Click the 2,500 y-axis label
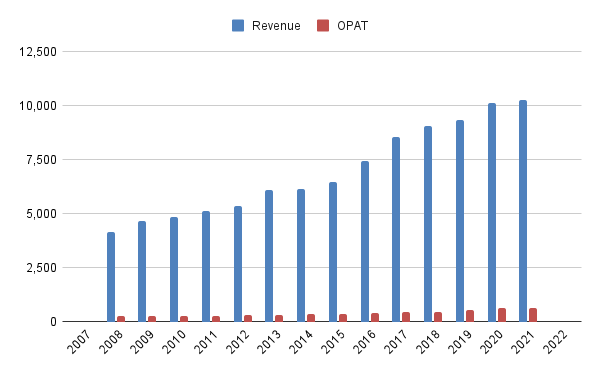Viewport: 600px width, 371px height. point(41,268)
